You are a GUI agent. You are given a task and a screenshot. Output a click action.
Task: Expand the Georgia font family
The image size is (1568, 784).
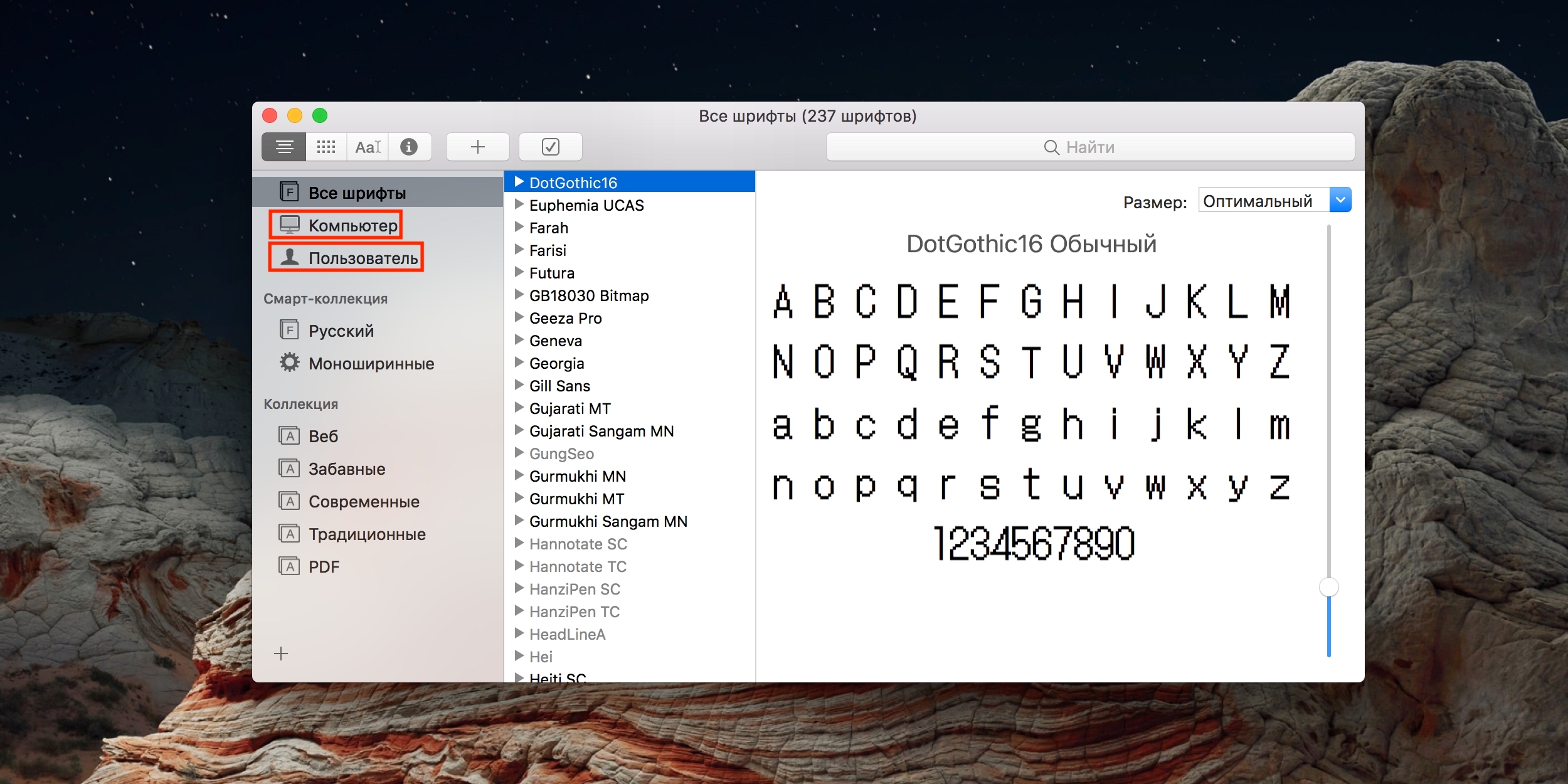tap(519, 363)
